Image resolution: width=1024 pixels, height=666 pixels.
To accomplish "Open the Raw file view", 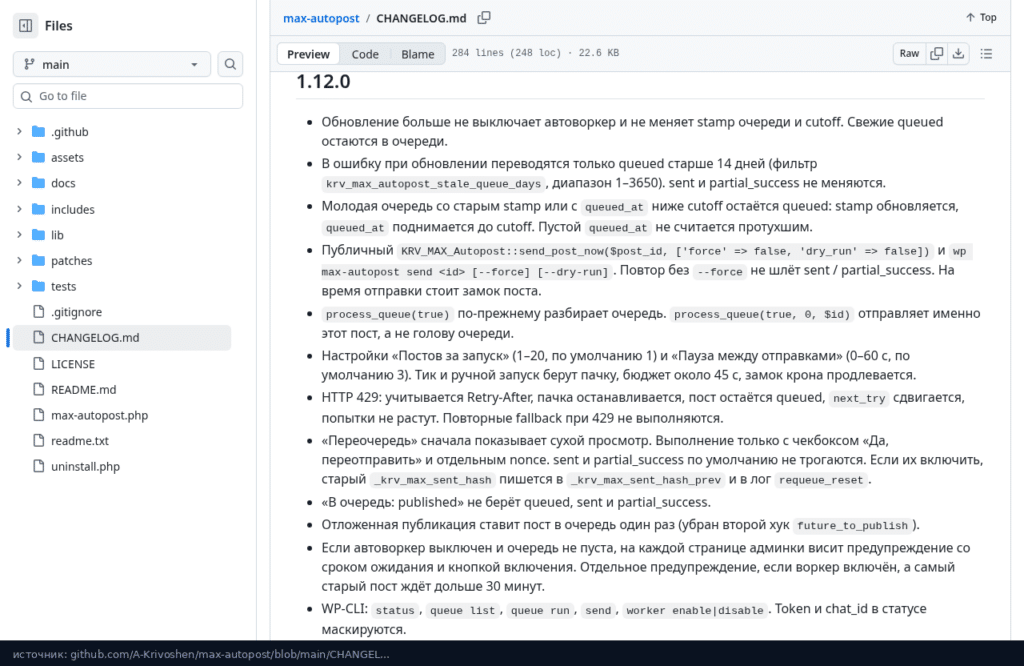I will [x=909, y=54].
